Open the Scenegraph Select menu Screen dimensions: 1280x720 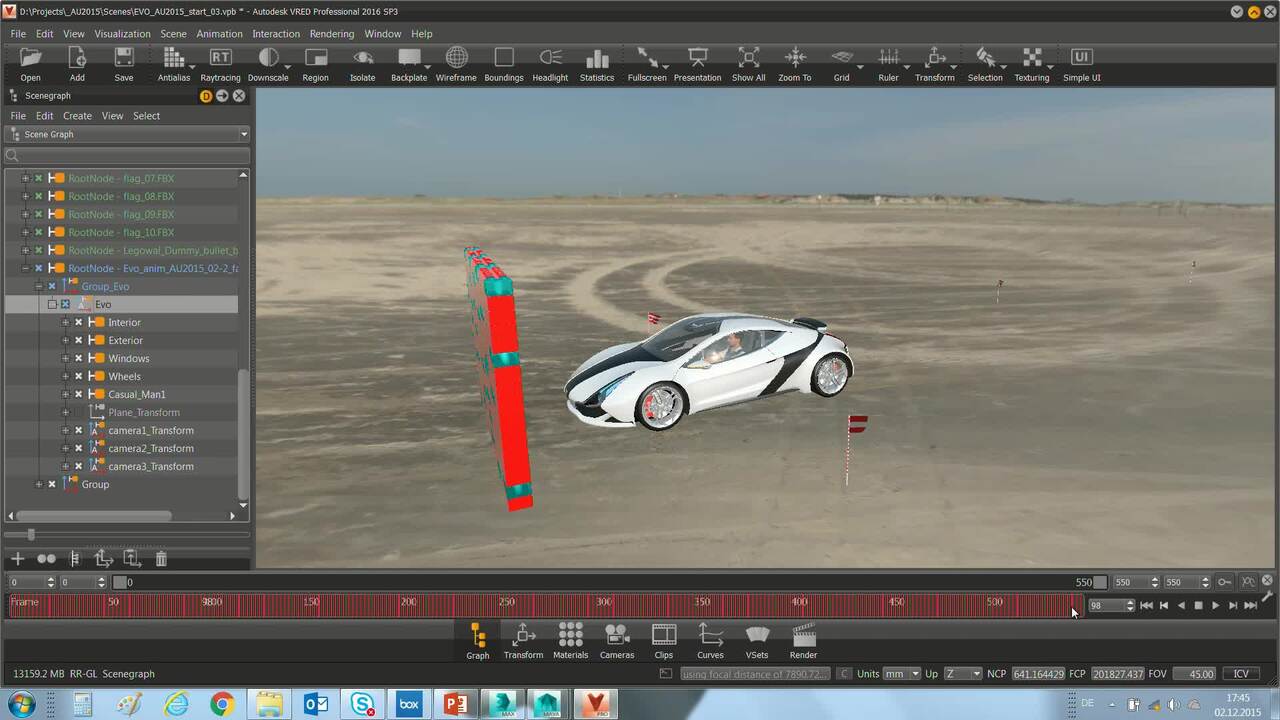pyautogui.click(x=146, y=116)
